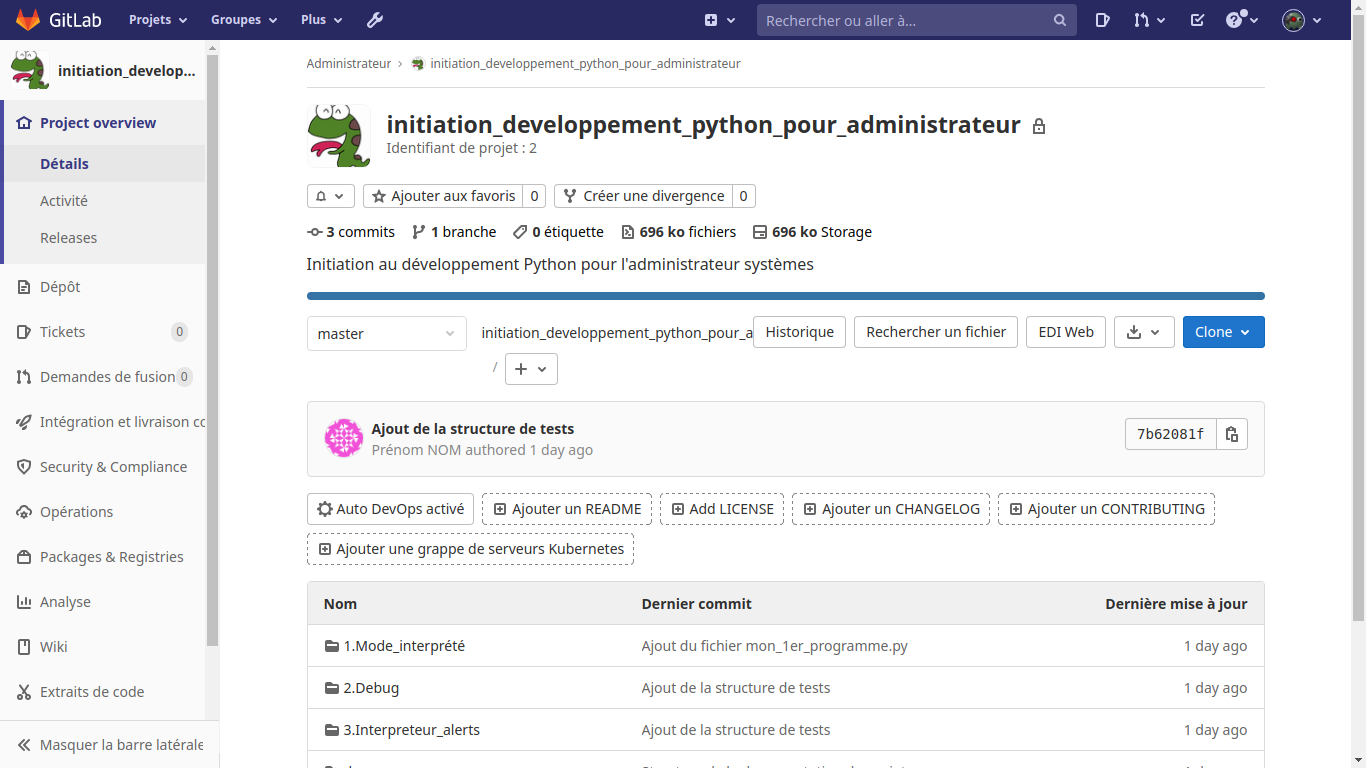Viewport: 1366px width, 768px height.
Task: Open the Projets menu in navbar
Action: click(157, 20)
